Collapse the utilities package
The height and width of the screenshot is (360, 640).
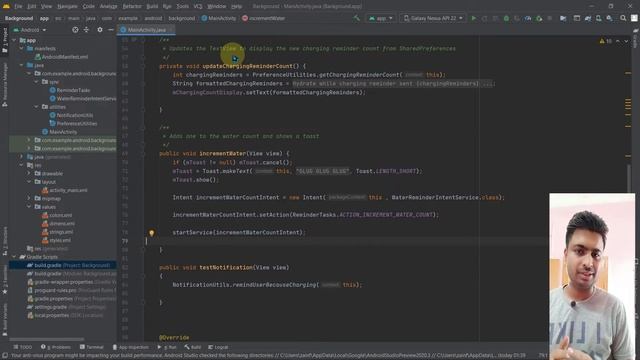36,107
